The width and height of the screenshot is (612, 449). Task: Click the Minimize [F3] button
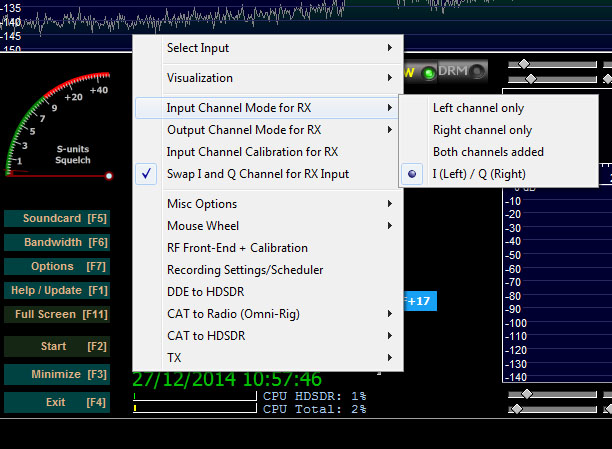tap(57, 374)
